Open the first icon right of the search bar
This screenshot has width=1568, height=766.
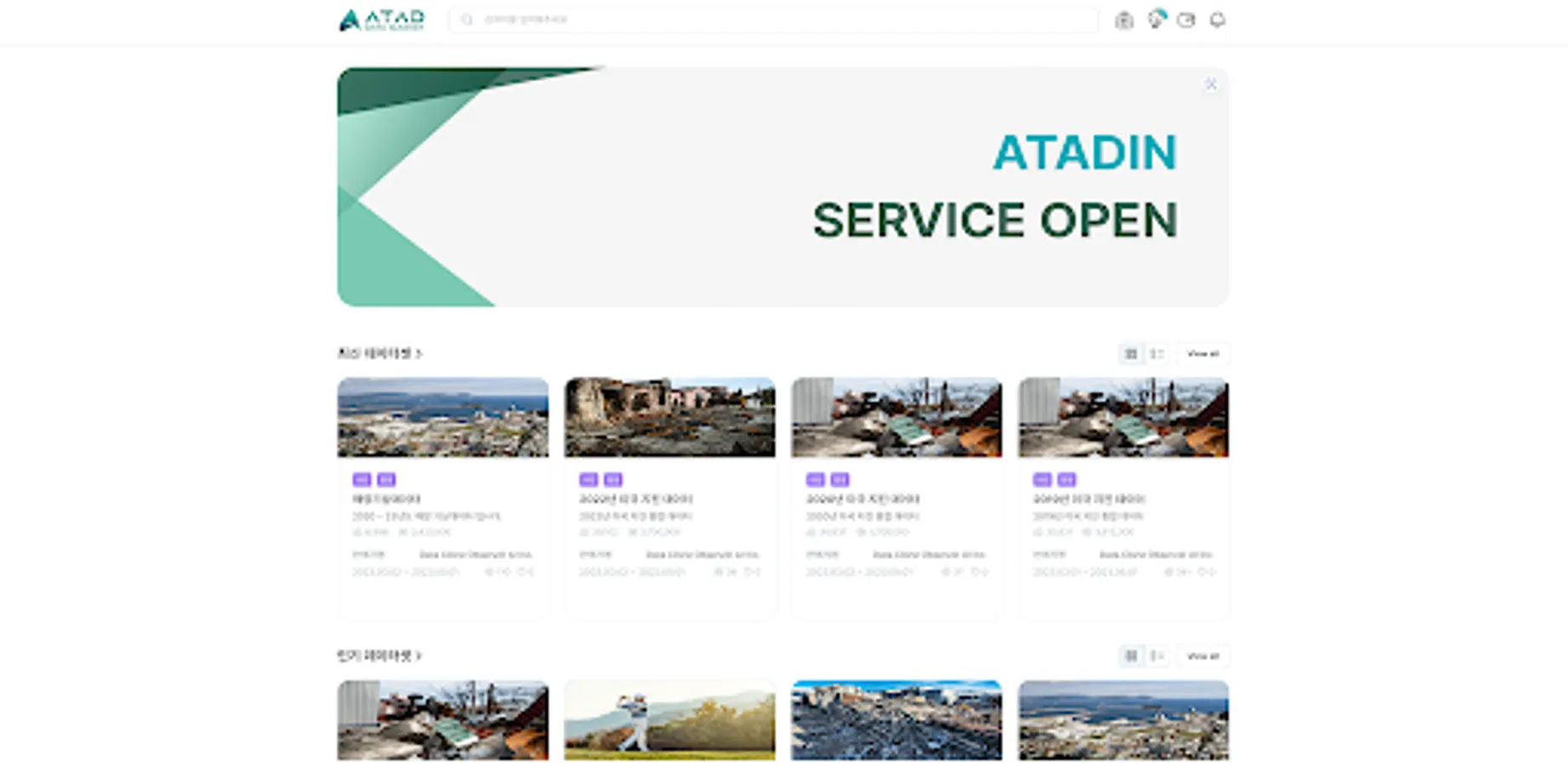click(x=1124, y=20)
